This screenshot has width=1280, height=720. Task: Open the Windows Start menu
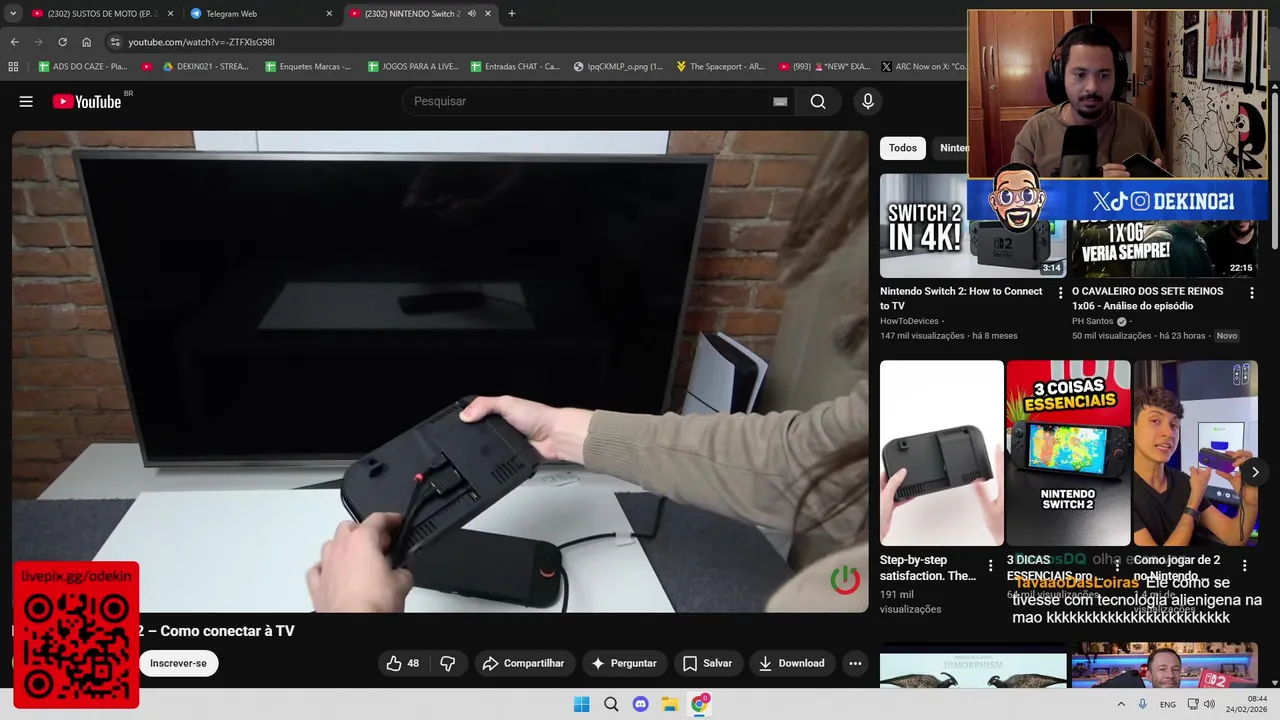pos(581,704)
